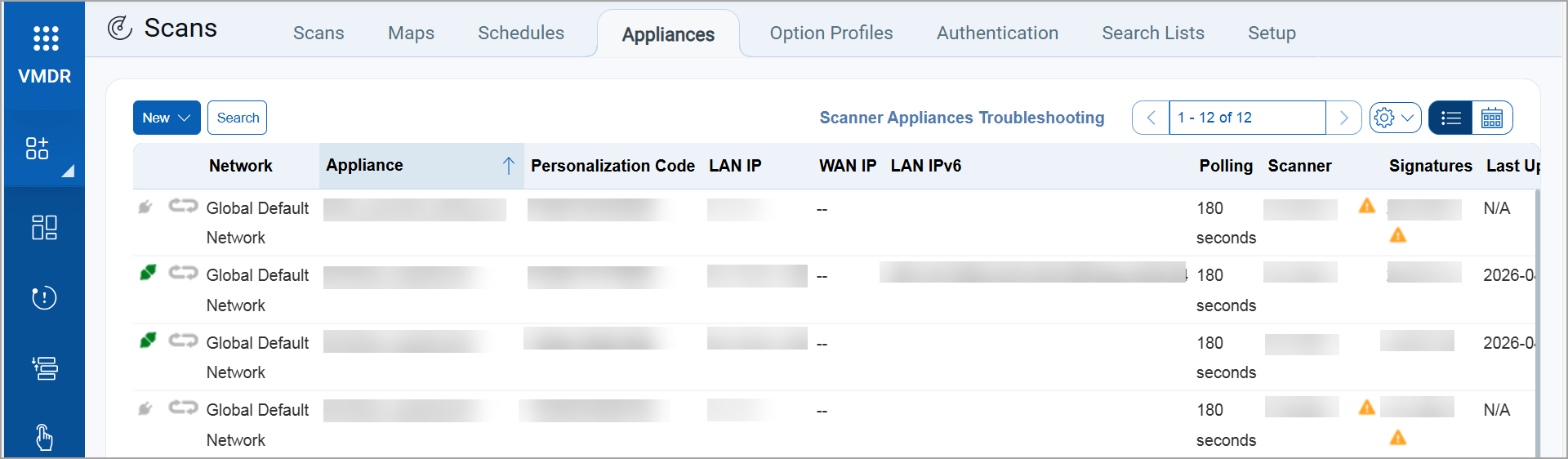This screenshot has height=459, width=1568.
Task: Click first row grey plug status icon
Action: click(145, 207)
